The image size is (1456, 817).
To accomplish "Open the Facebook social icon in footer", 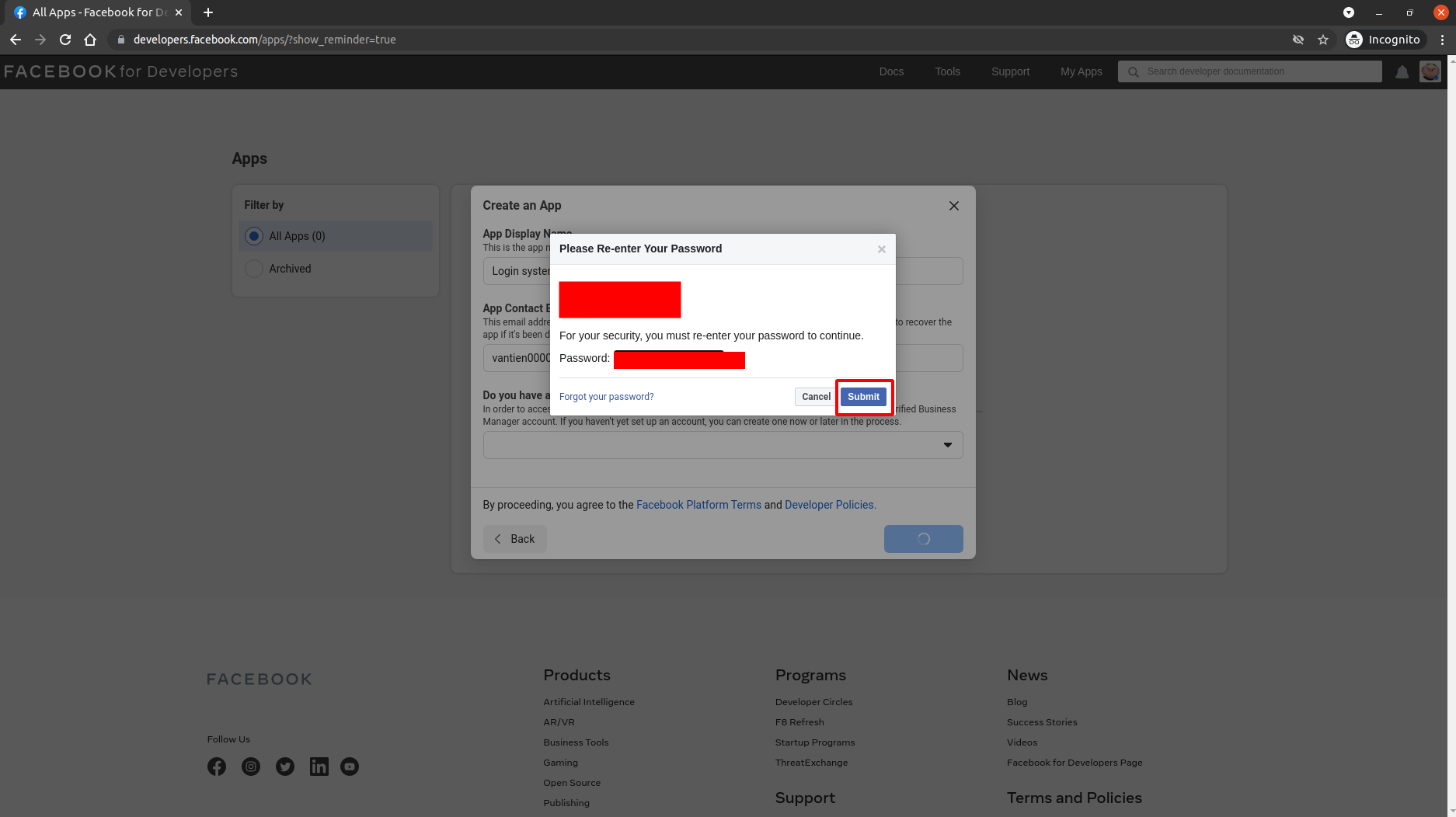I will 217,767.
